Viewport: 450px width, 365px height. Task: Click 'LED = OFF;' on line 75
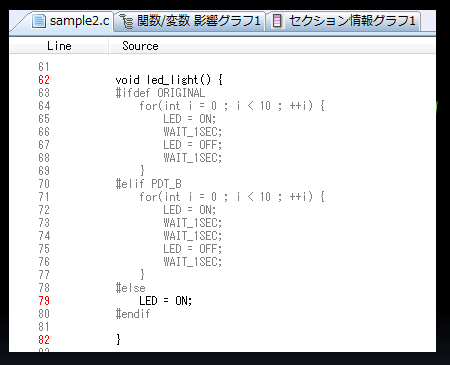pyautogui.click(x=193, y=249)
